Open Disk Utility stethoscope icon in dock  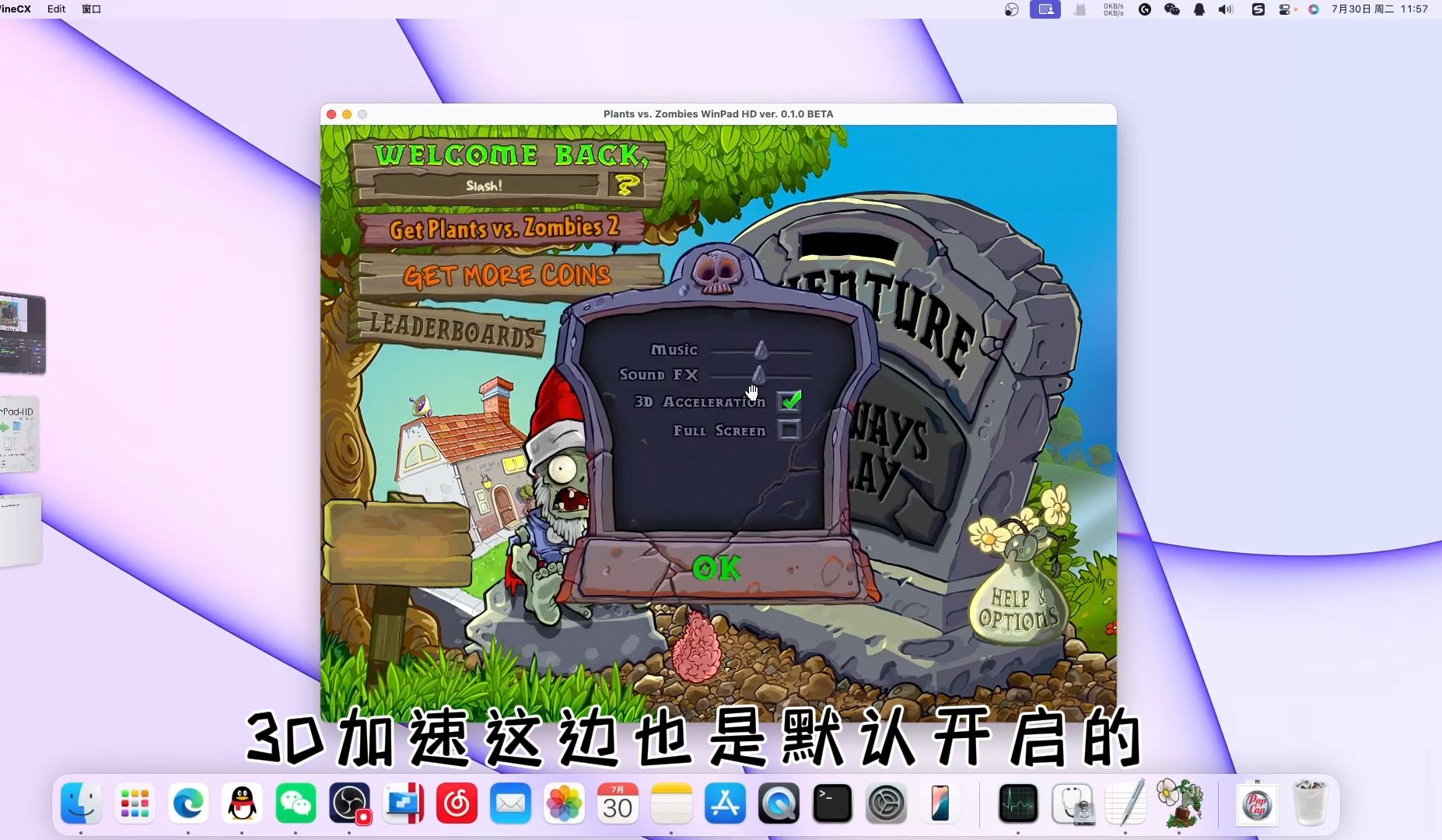click(x=1072, y=803)
